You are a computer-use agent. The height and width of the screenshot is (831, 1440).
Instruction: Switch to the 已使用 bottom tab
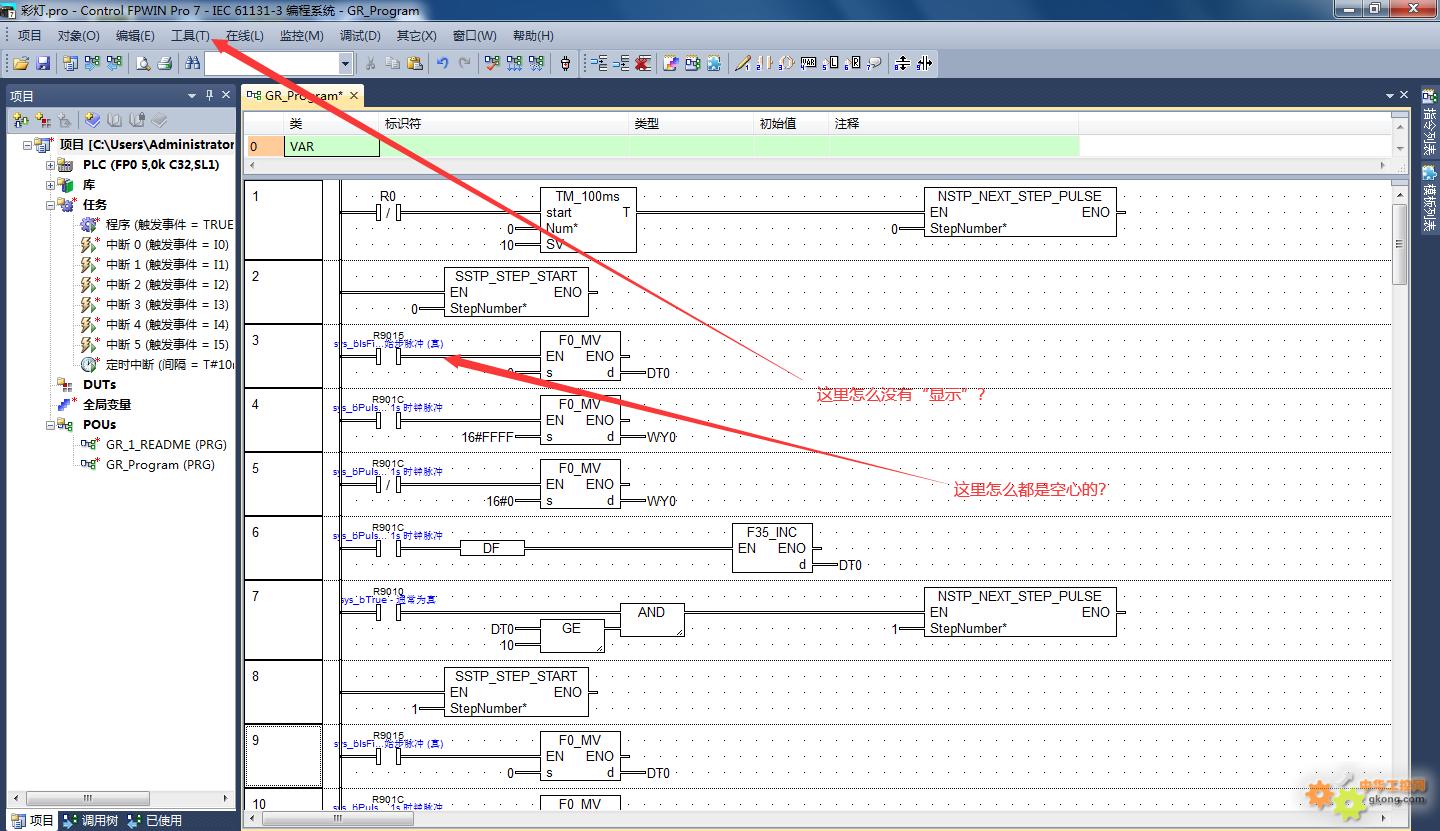[155, 820]
